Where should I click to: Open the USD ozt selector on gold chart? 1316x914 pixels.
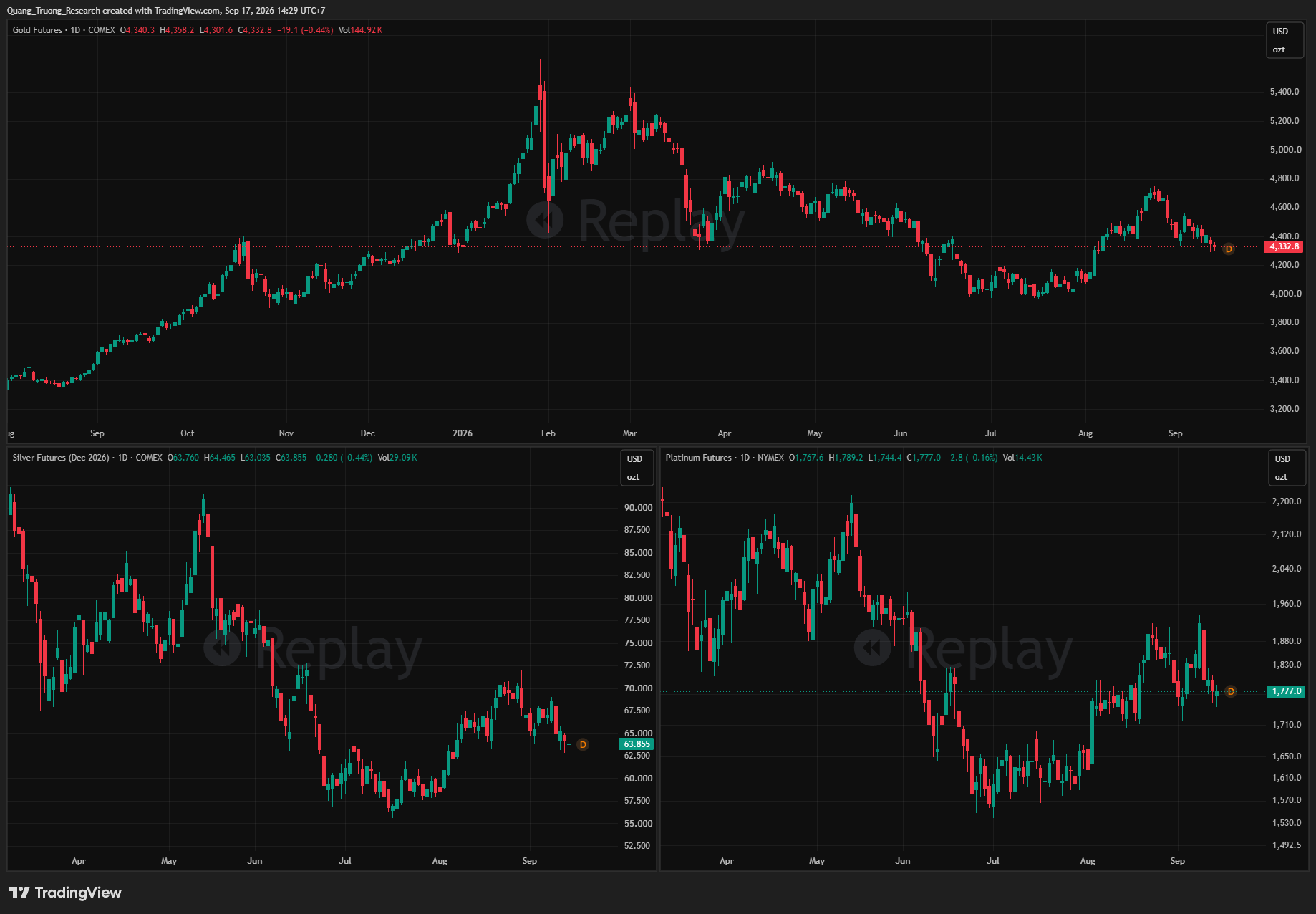pyautogui.click(x=1284, y=40)
